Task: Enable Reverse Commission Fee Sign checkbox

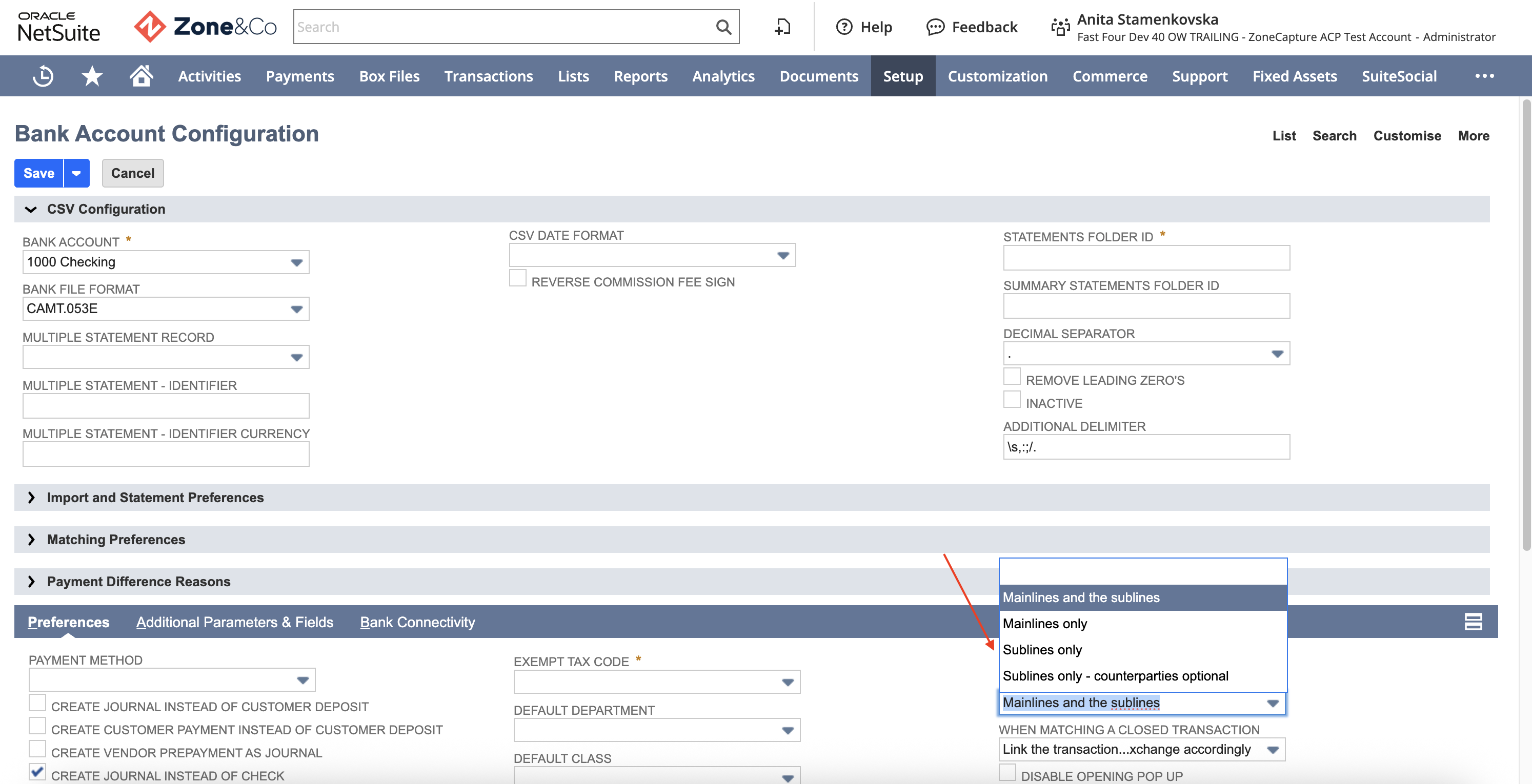Action: 517,278
